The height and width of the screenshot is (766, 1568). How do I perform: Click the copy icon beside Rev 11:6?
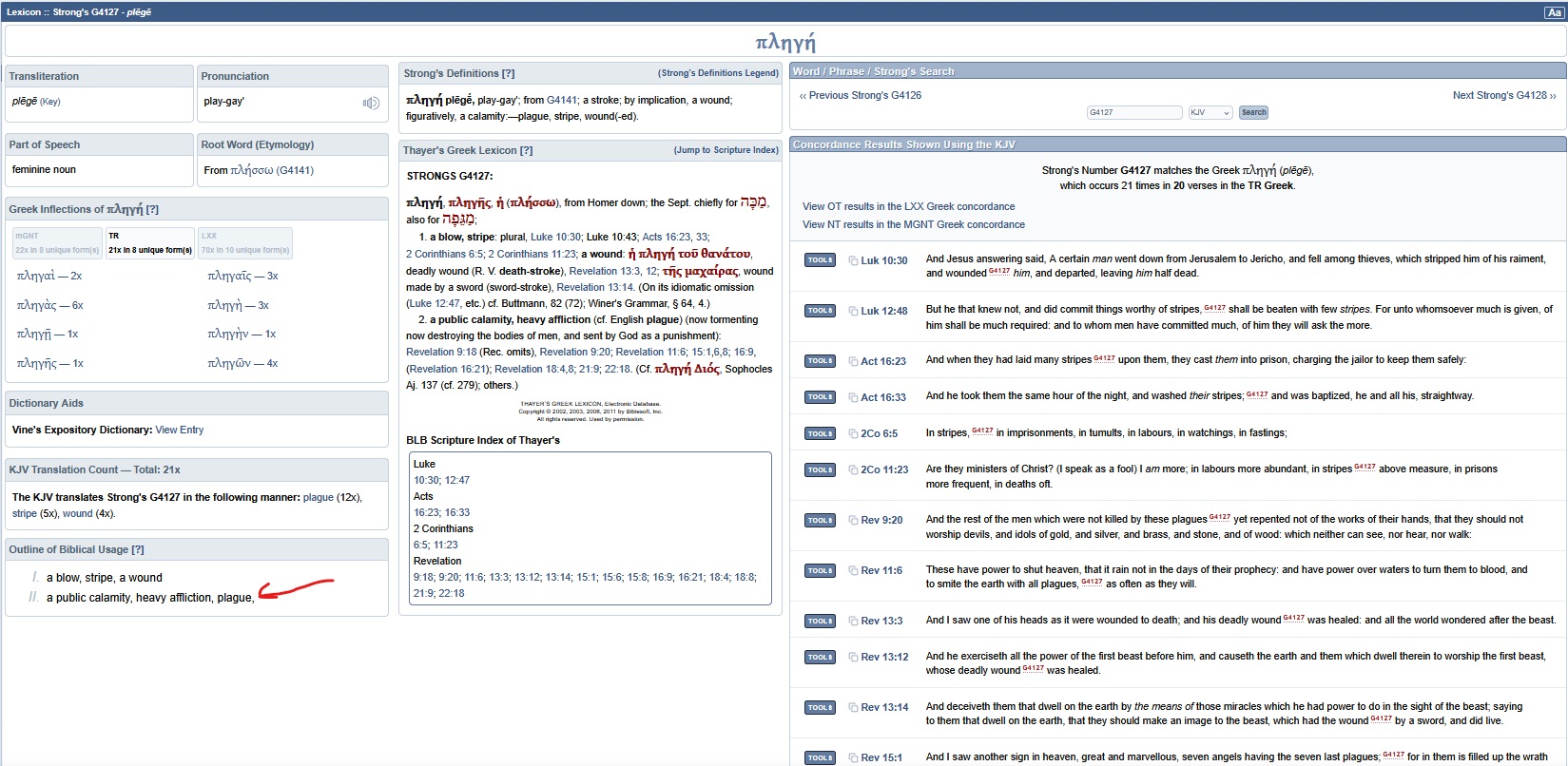click(x=853, y=570)
